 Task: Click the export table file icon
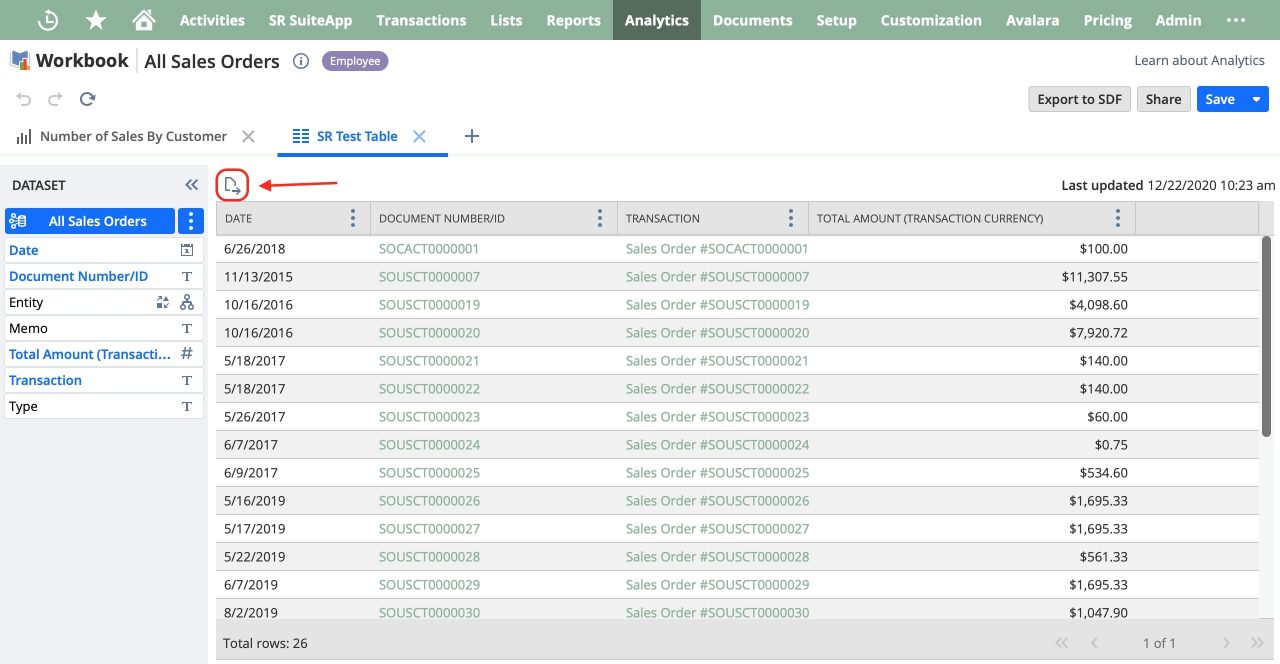pos(232,185)
